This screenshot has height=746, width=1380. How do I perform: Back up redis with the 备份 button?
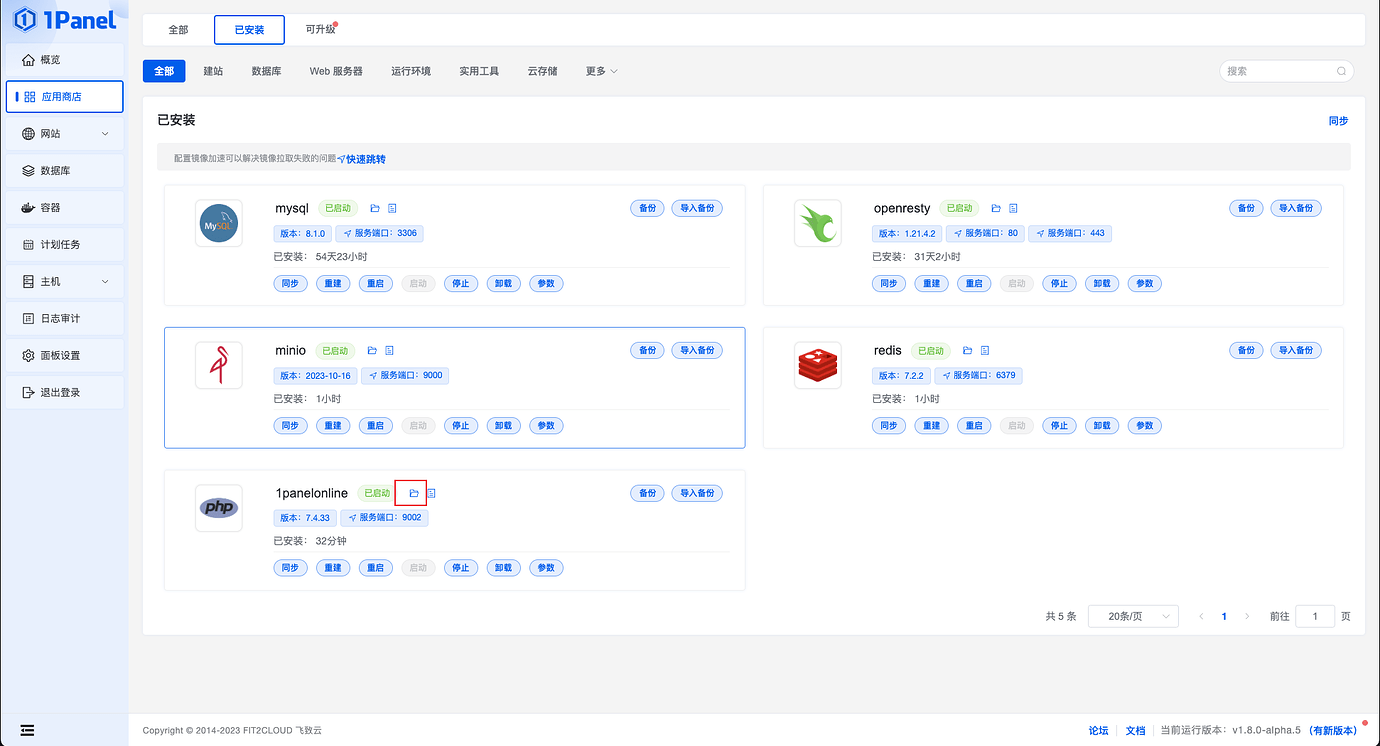[x=1246, y=350]
